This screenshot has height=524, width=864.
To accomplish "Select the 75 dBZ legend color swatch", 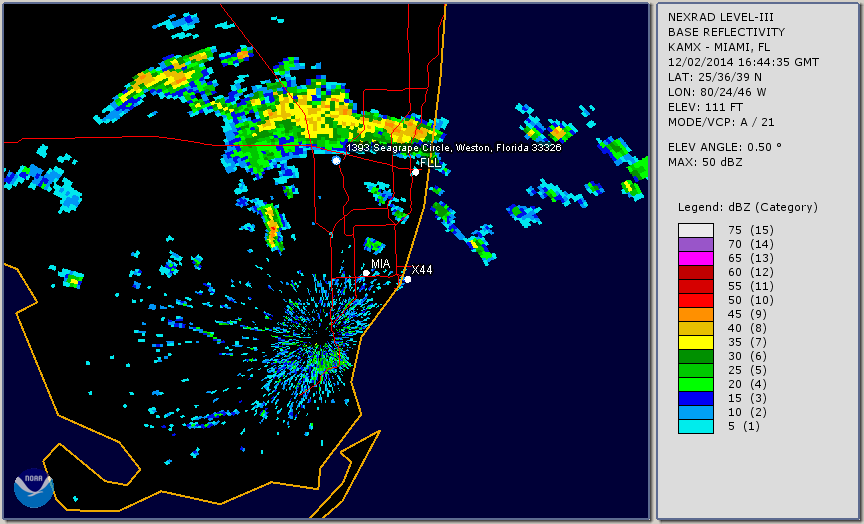I will click(696, 230).
